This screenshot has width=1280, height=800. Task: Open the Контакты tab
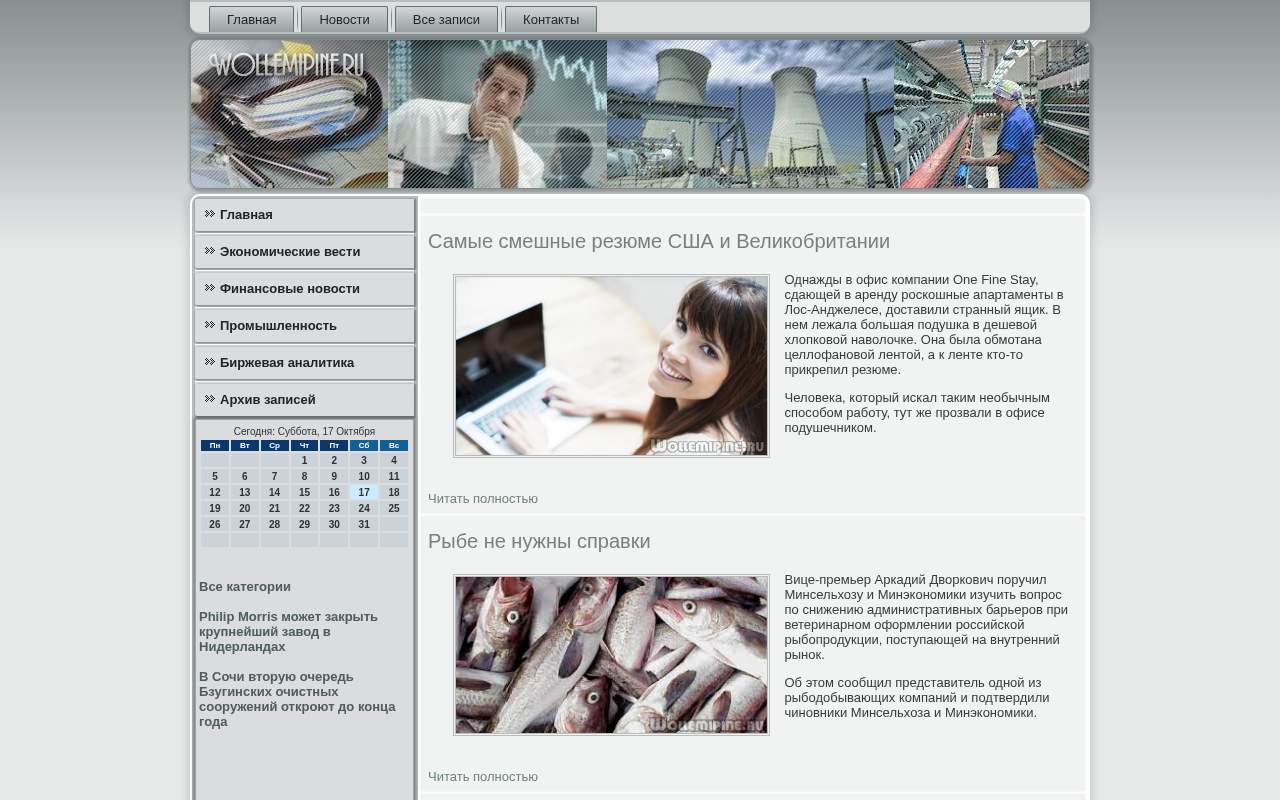tap(551, 19)
